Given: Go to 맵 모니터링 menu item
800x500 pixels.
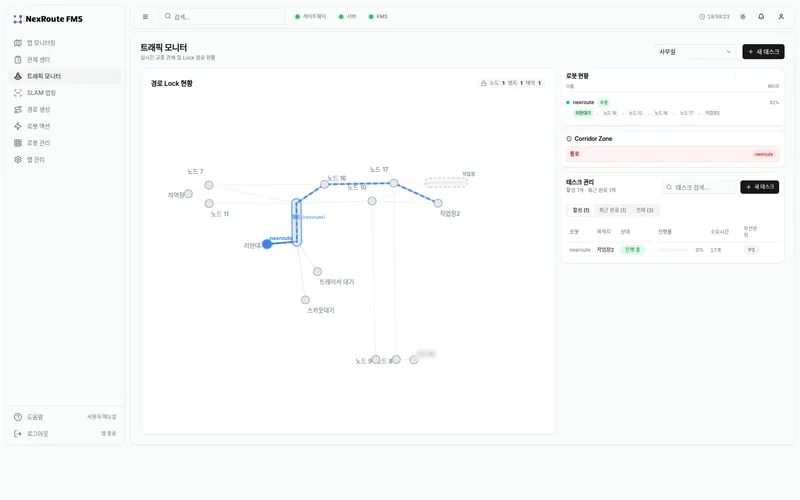Looking at the screenshot, I should point(65,43).
